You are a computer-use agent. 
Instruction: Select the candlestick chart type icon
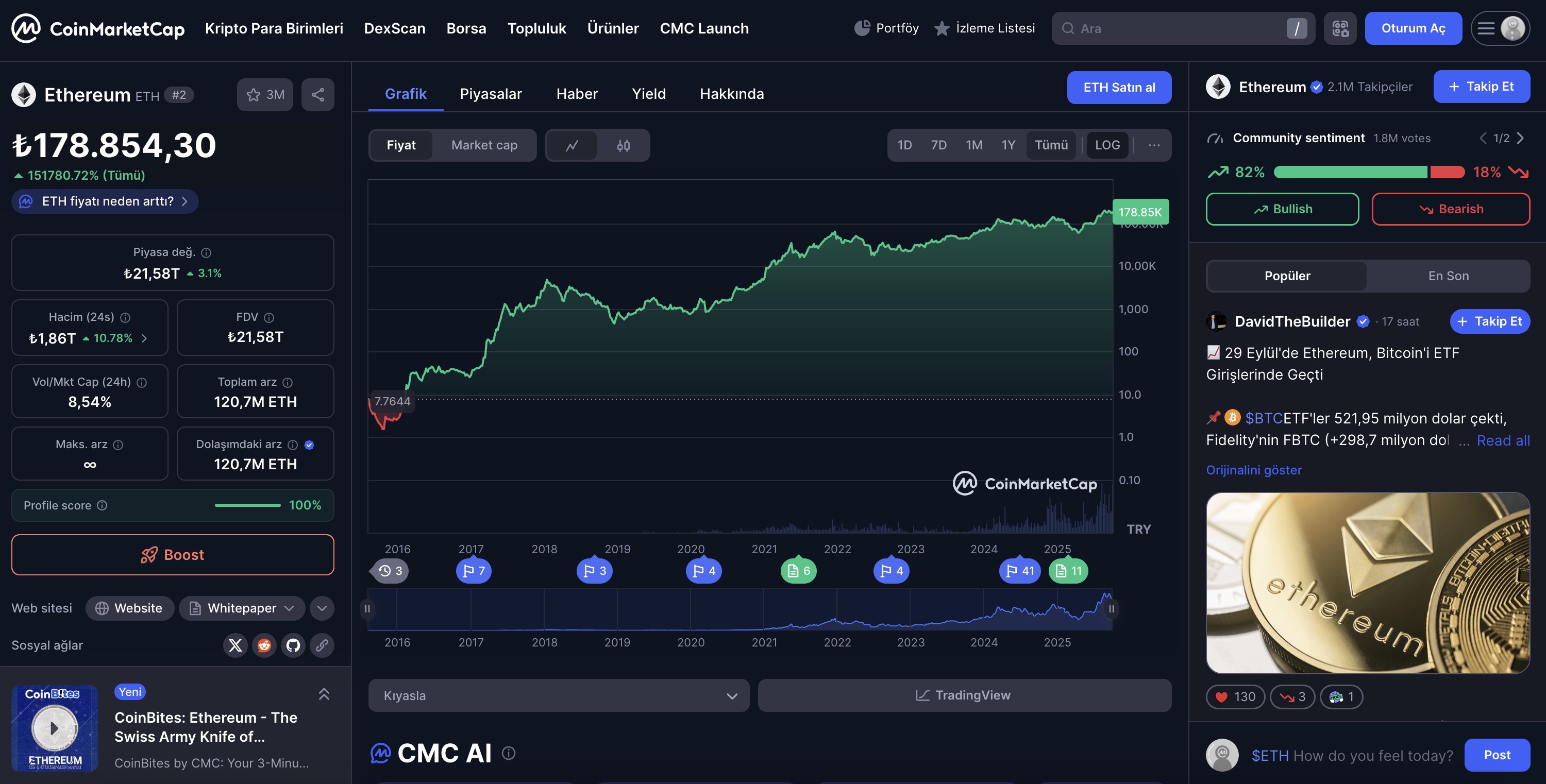pyautogui.click(x=624, y=145)
